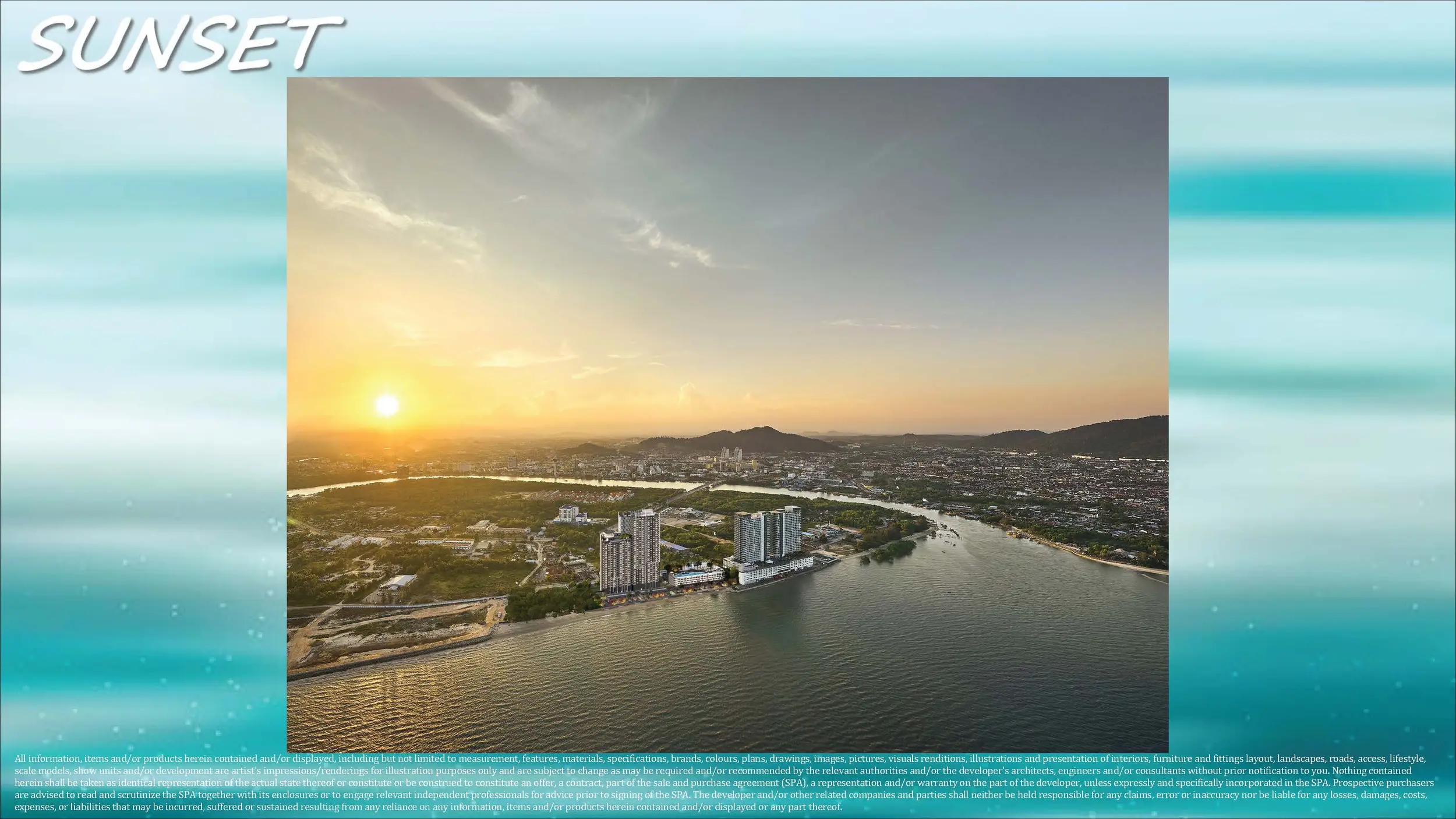Click the setting sun in photo

click(x=387, y=405)
